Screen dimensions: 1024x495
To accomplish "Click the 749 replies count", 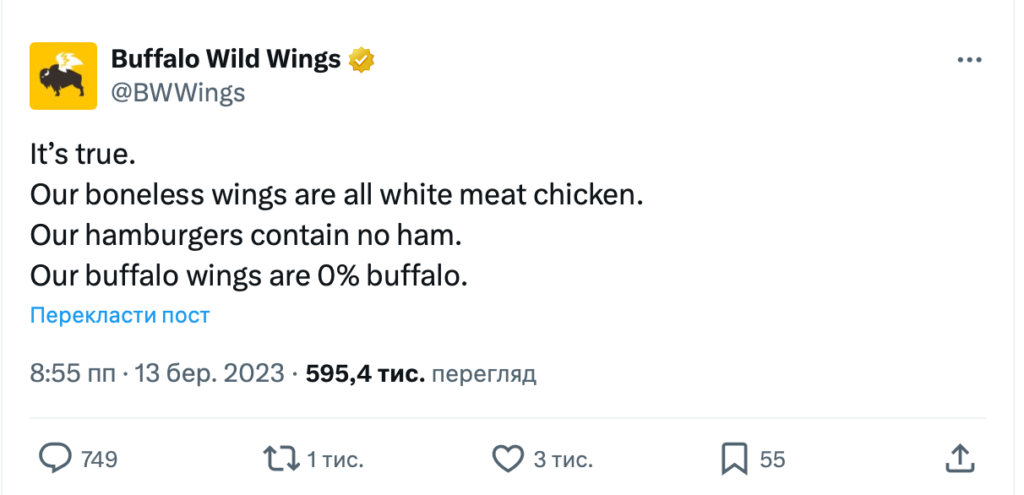I will (x=99, y=460).
